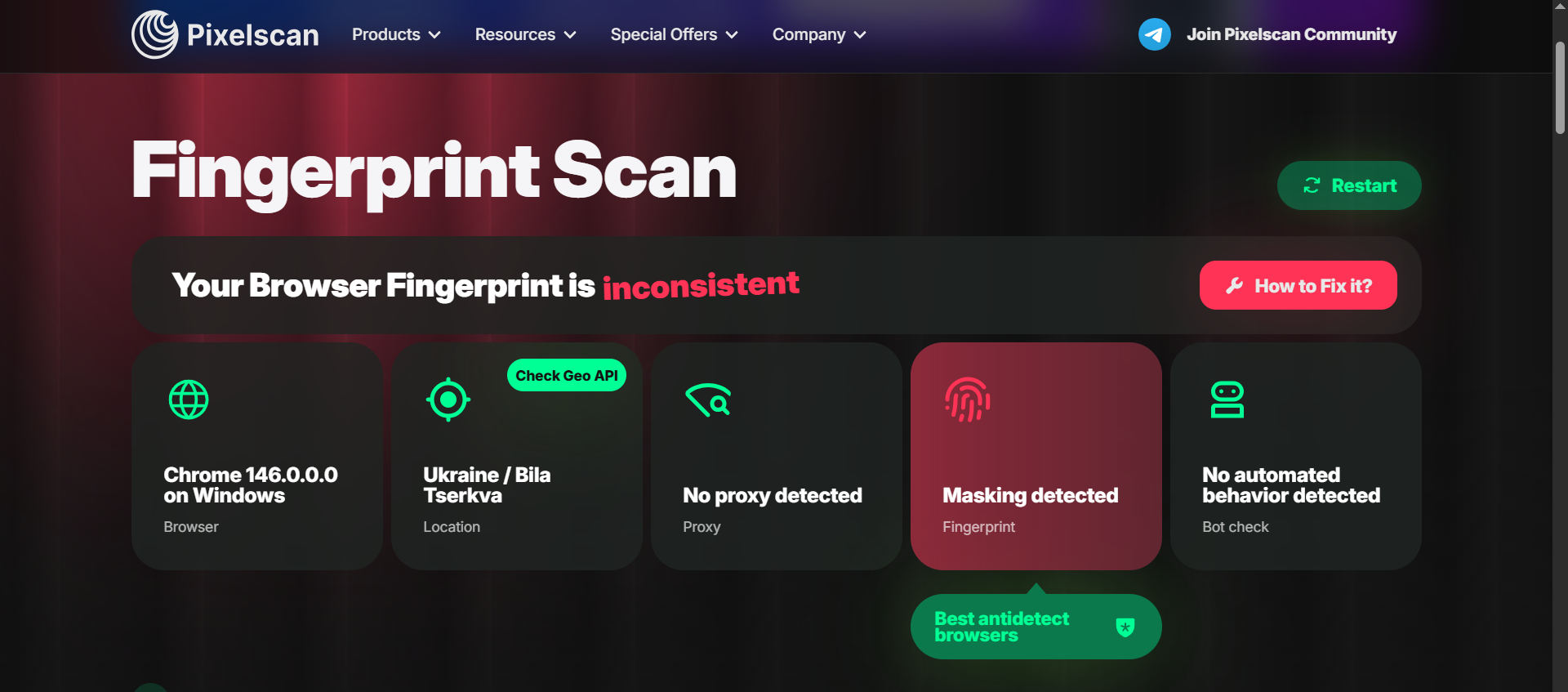
Task: Click the Location label
Action: (452, 527)
